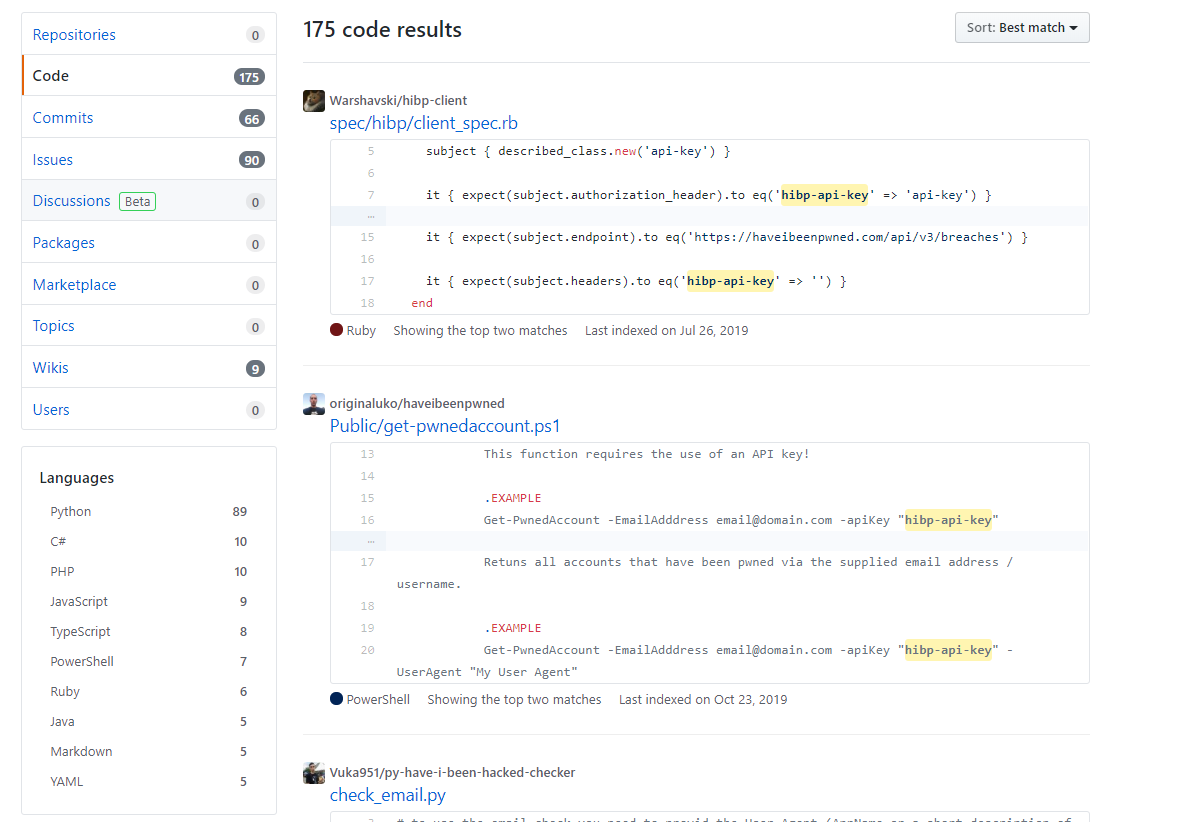This screenshot has width=1177, height=822.
Task: Expand hidden lines in client_spec.rb snippet
Action: point(371,216)
